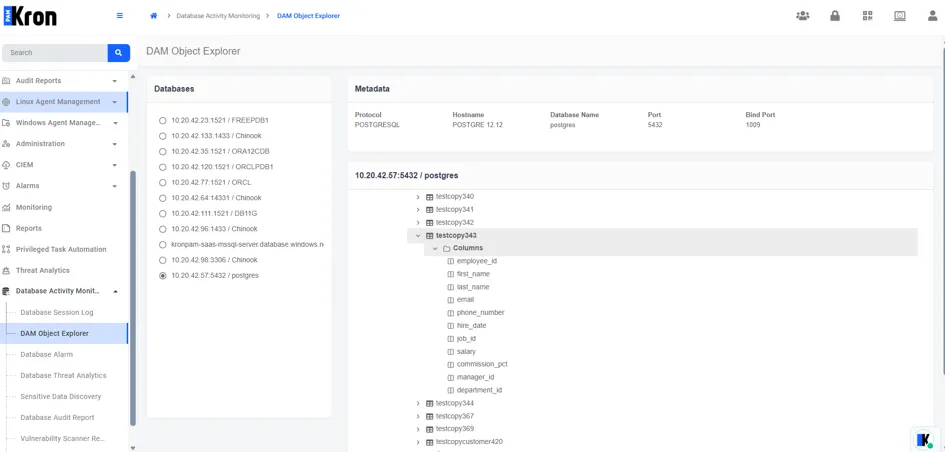This screenshot has width=945, height=452.
Task: Expand the testcopy341 table node
Action: [418, 210]
